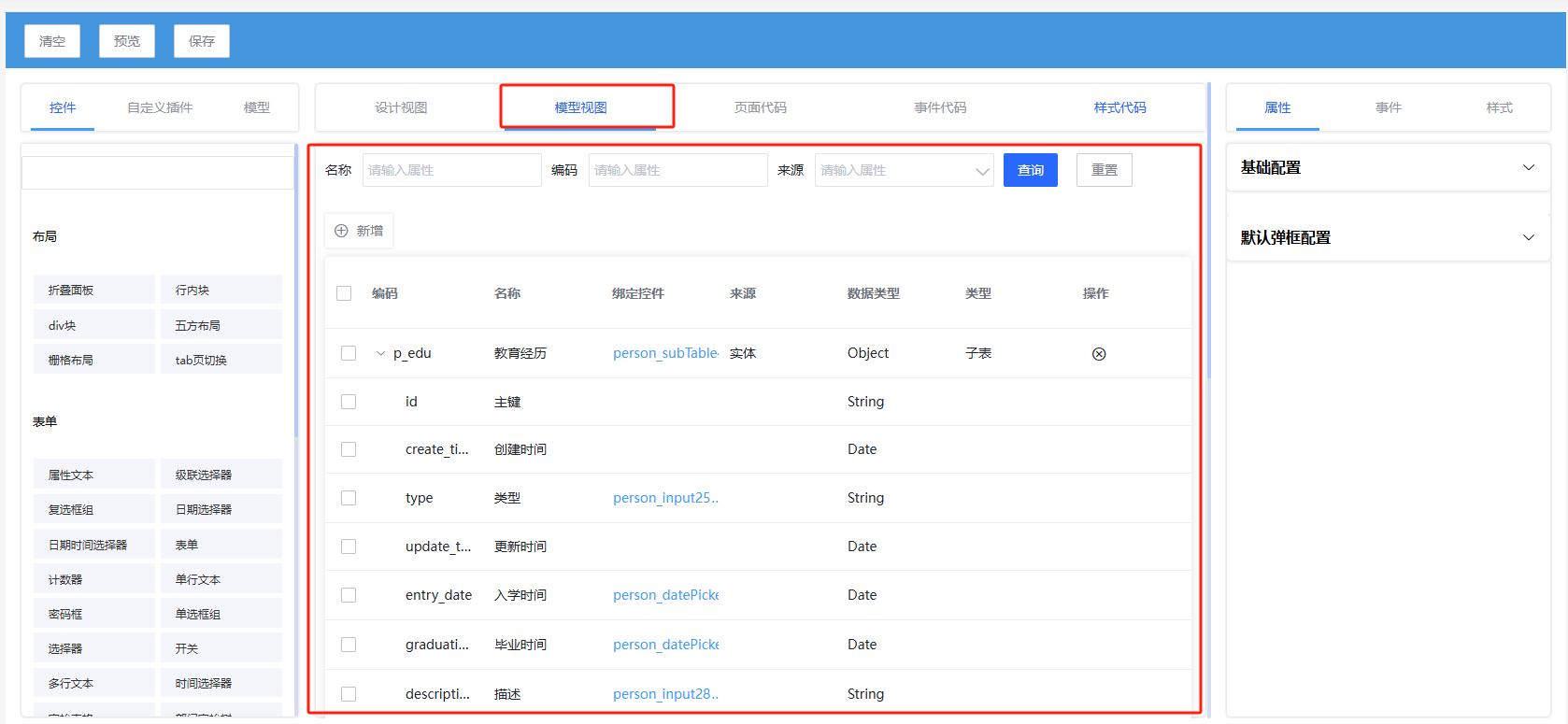Open the person_subTable bound control link
The height and width of the screenshot is (724, 1568).
click(665, 353)
